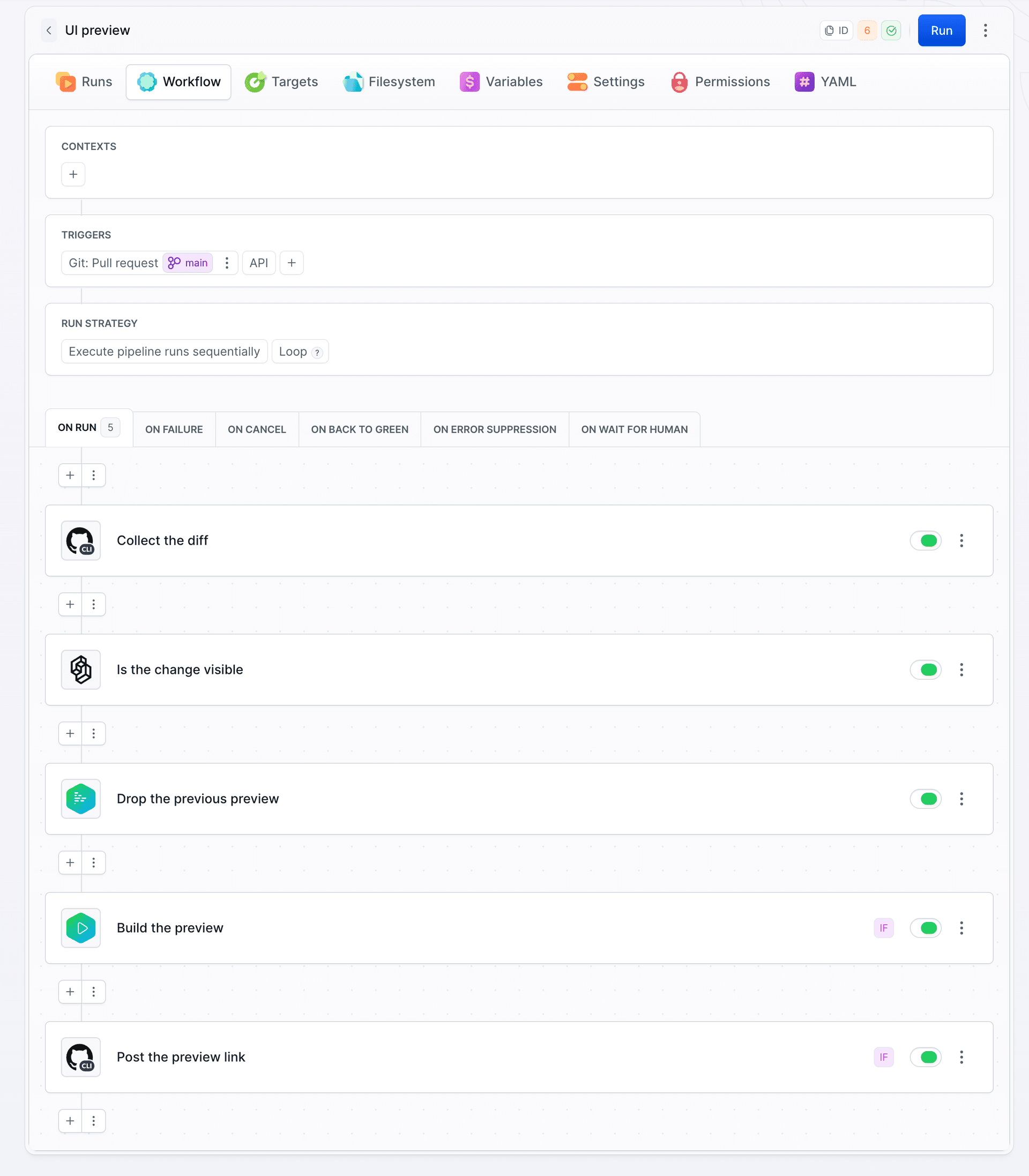Click the green check status icon
The height and width of the screenshot is (1176, 1029).
point(891,31)
